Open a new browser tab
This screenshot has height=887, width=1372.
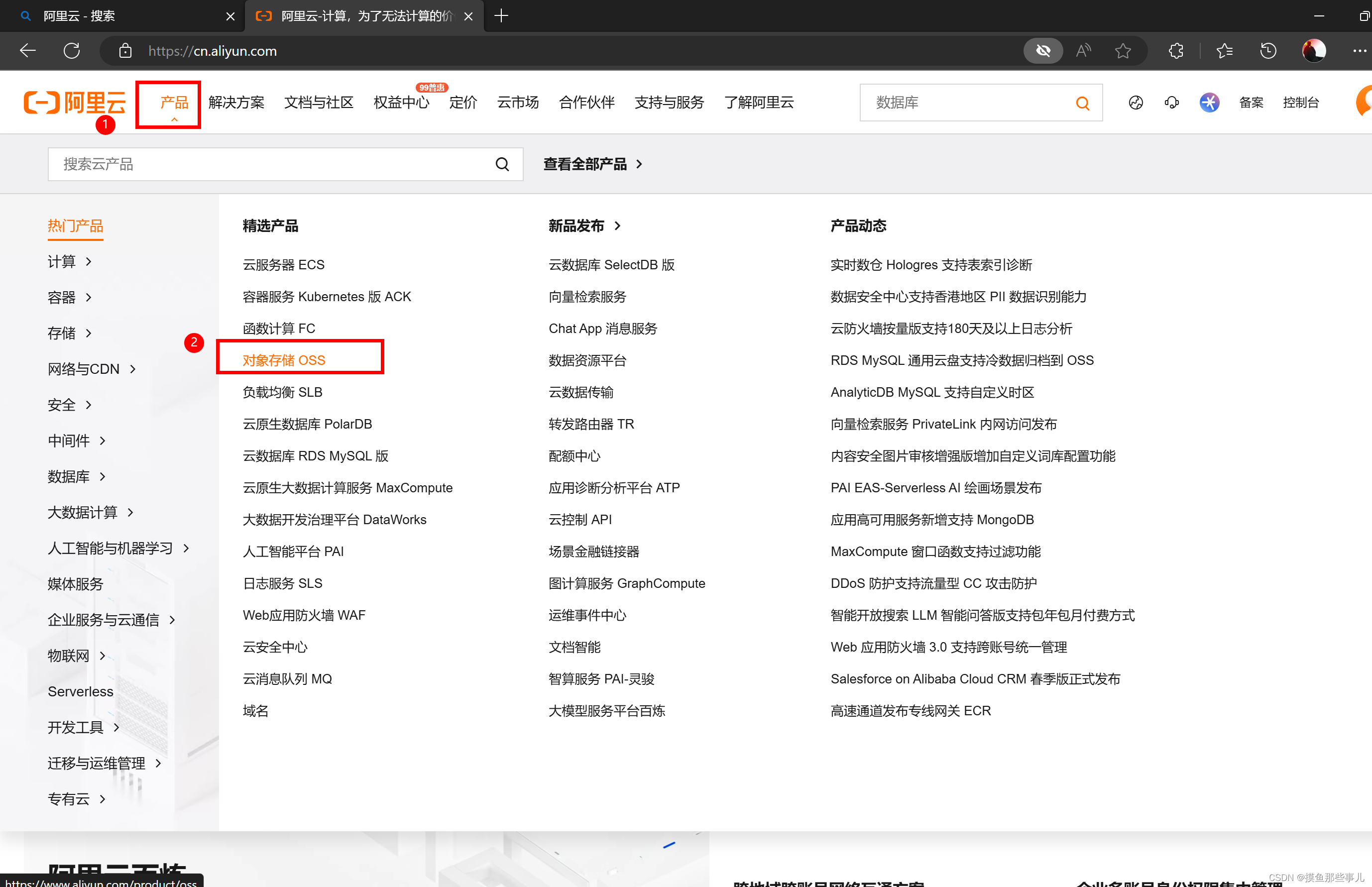coord(502,15)
